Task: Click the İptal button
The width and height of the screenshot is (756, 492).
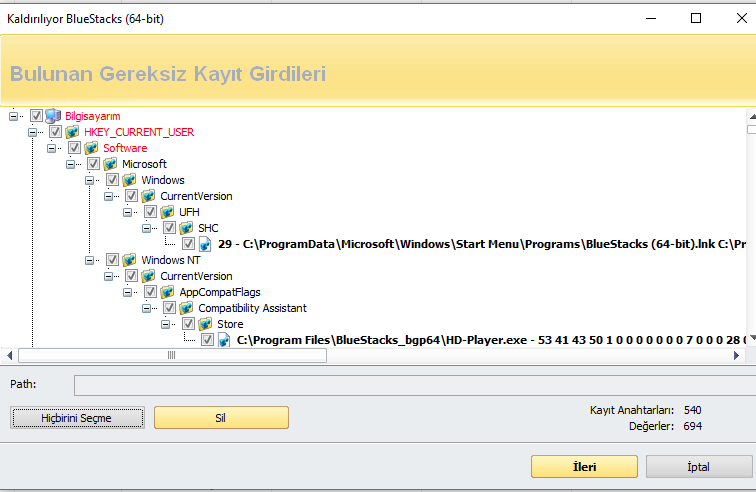Action: (699, 466)
